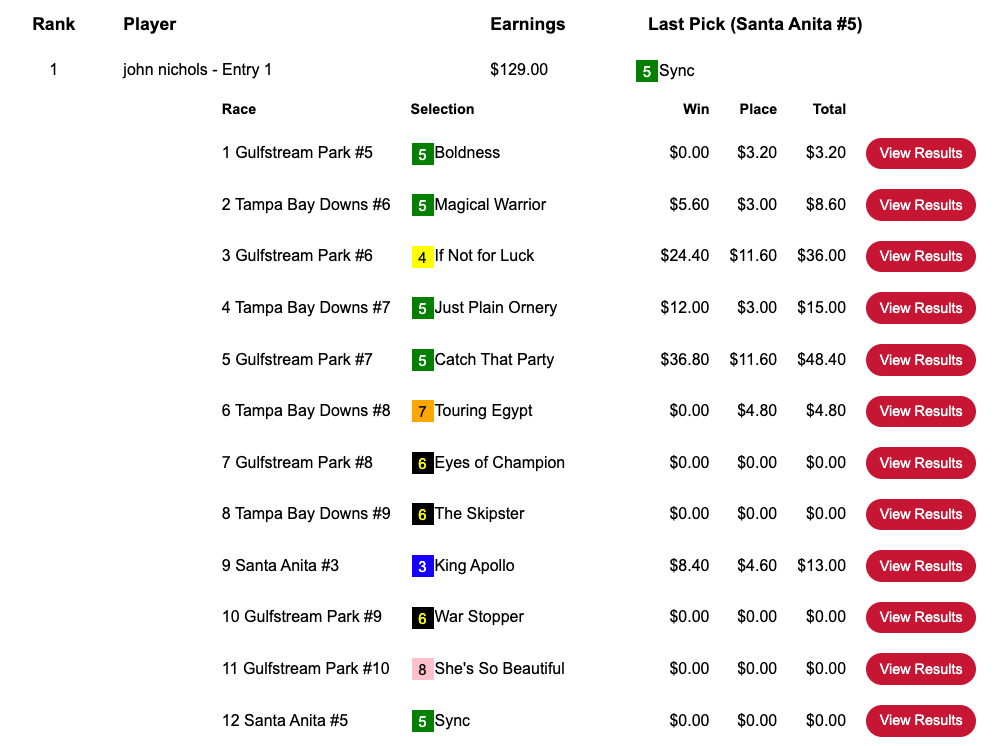The image size is (1007, 746).
Task: View Results for Tampa Bay Downs #6
Action: [x=920, y=205]
